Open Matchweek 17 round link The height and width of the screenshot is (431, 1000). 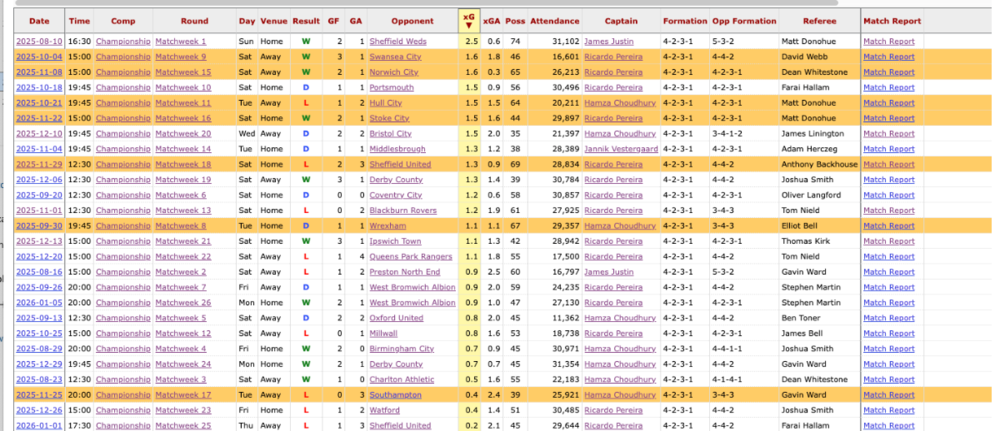(x=183, y=395)
